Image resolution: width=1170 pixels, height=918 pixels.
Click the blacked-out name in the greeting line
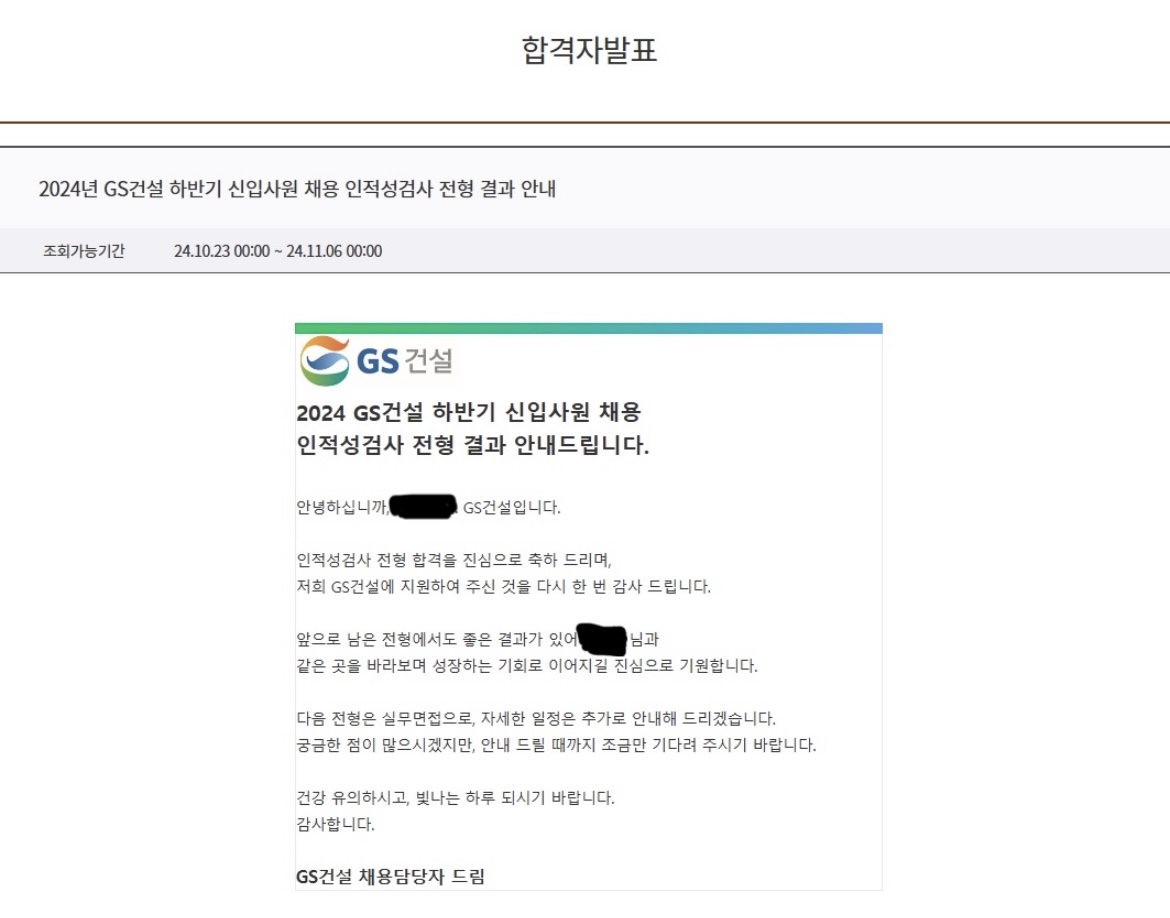click(422, 507)
